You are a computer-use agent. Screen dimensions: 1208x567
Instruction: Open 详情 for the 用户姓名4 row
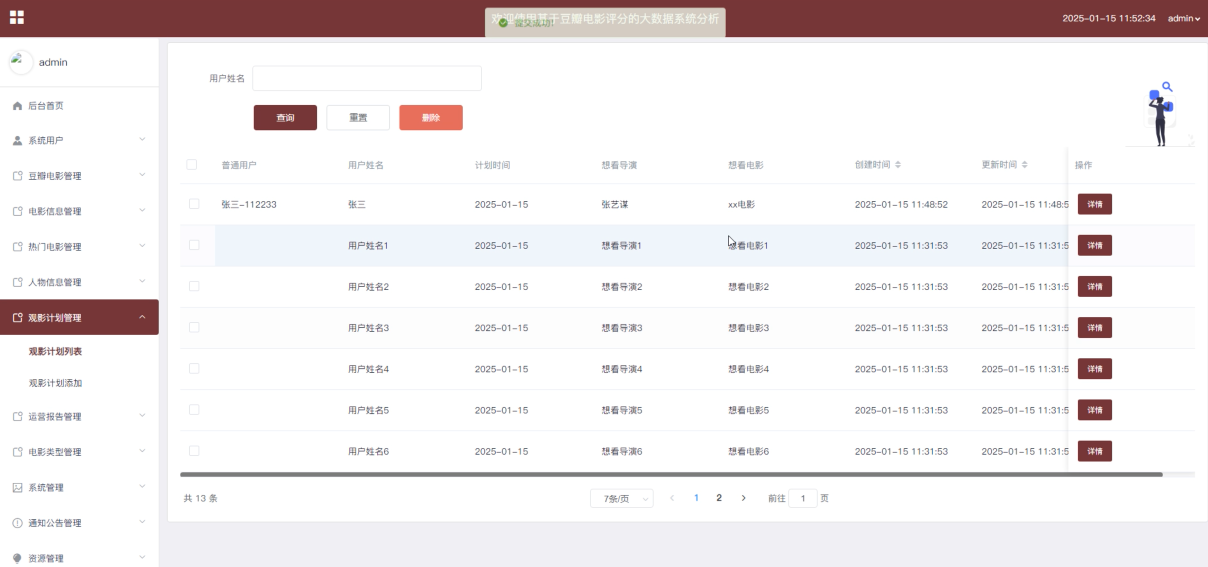tap(1095, 369)
